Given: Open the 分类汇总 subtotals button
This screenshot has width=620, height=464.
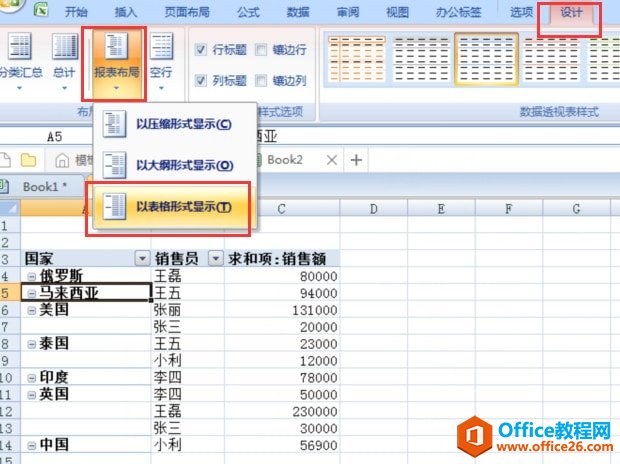Looking at the screenshot, I should point(20,61).
